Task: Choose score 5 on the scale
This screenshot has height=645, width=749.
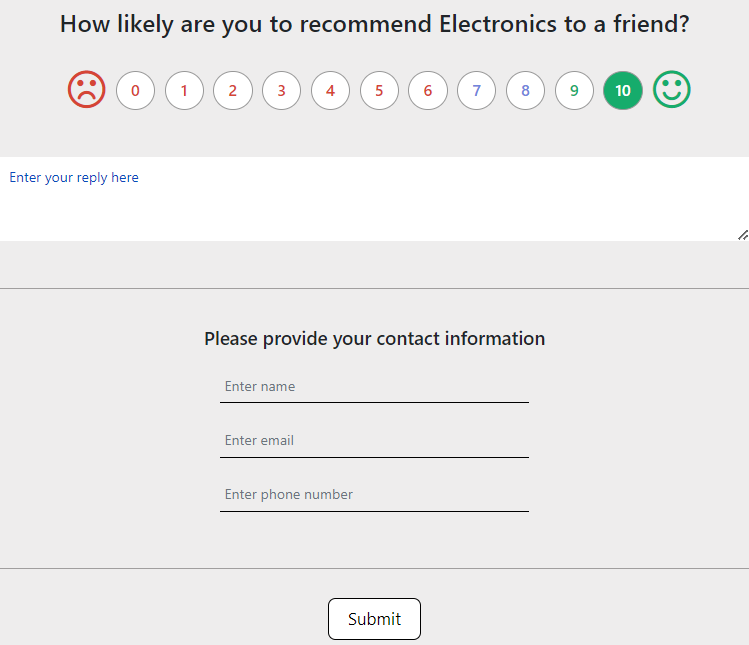Action: (x=379, y=91)
